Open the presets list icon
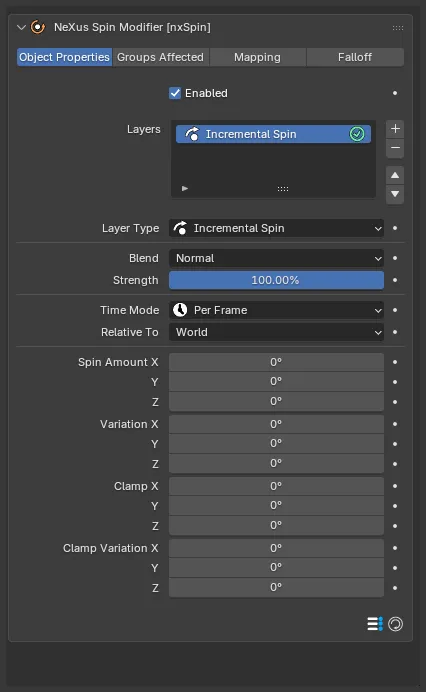Image resolution: width=426 pixels, height=692 pixels. click(375, 624)
